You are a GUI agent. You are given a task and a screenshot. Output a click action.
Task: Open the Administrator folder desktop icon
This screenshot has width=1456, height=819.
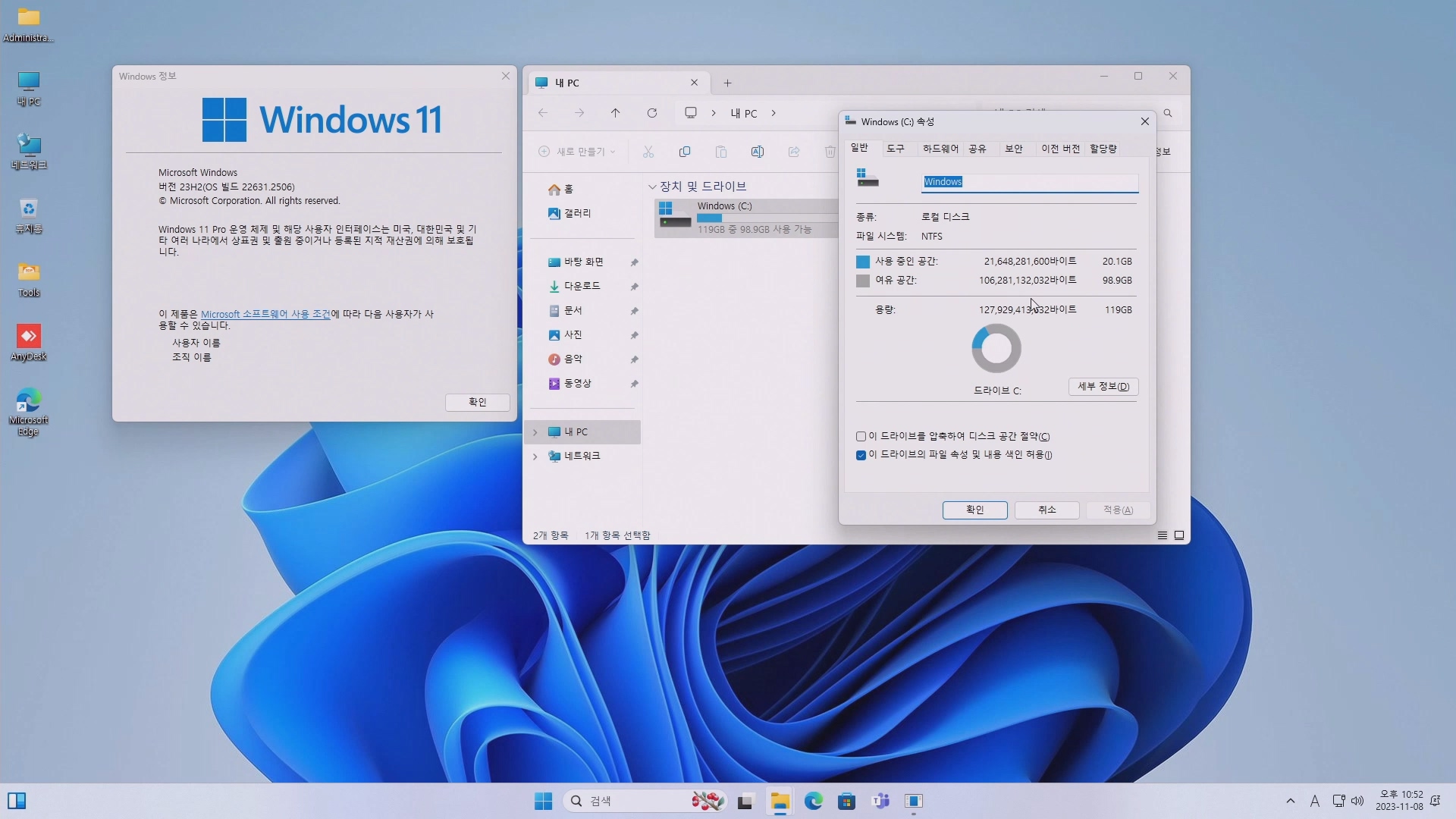[29, 24]
